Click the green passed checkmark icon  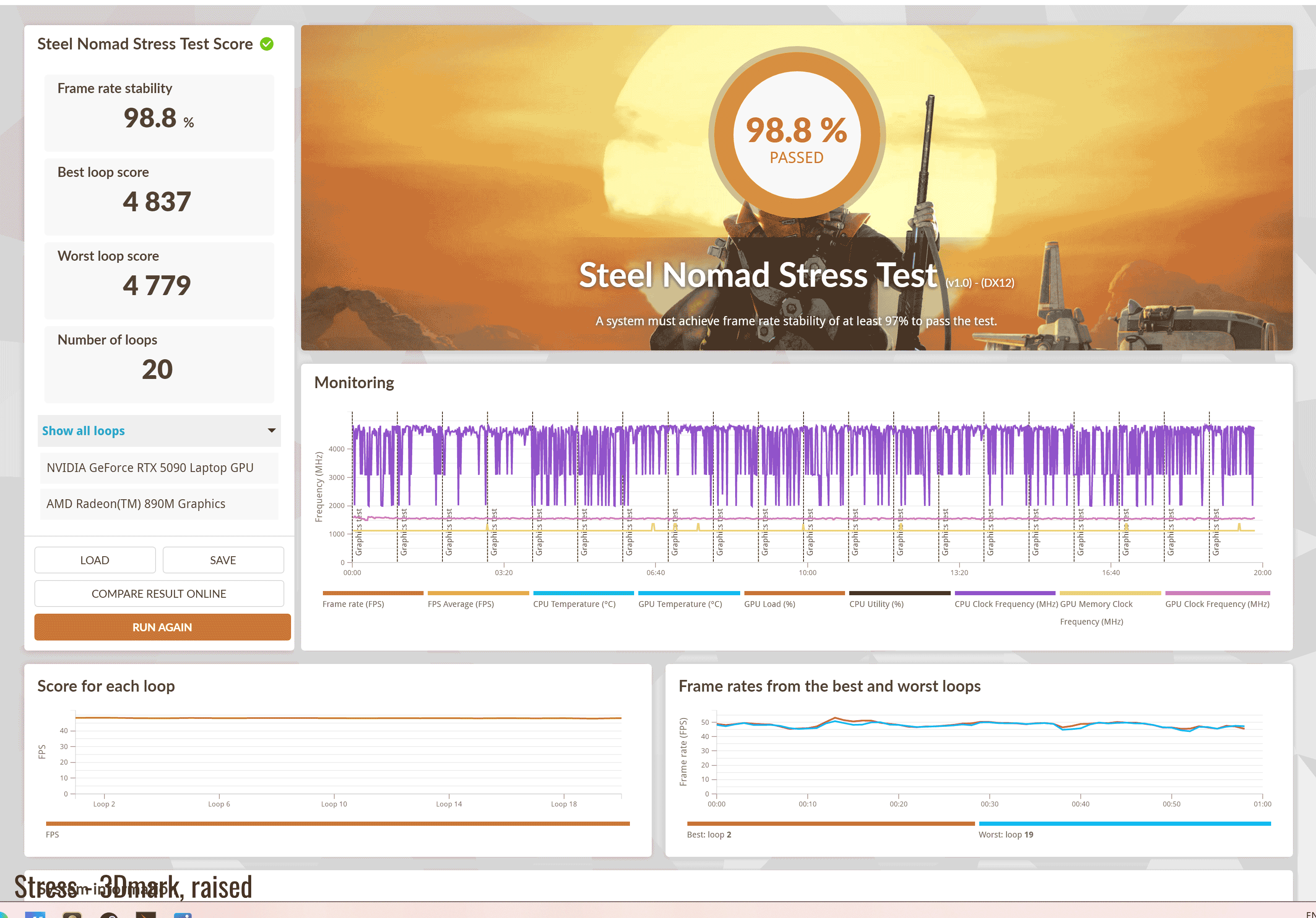tap(267, 44)
